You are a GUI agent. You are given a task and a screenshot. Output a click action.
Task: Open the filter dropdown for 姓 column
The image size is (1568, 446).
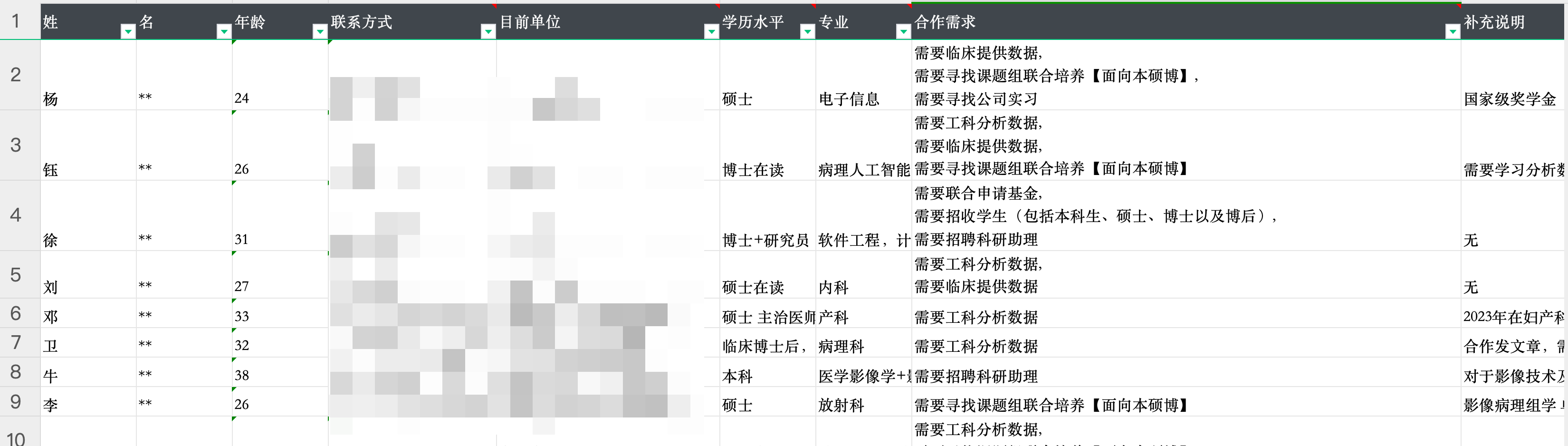[x=128, y=32]
